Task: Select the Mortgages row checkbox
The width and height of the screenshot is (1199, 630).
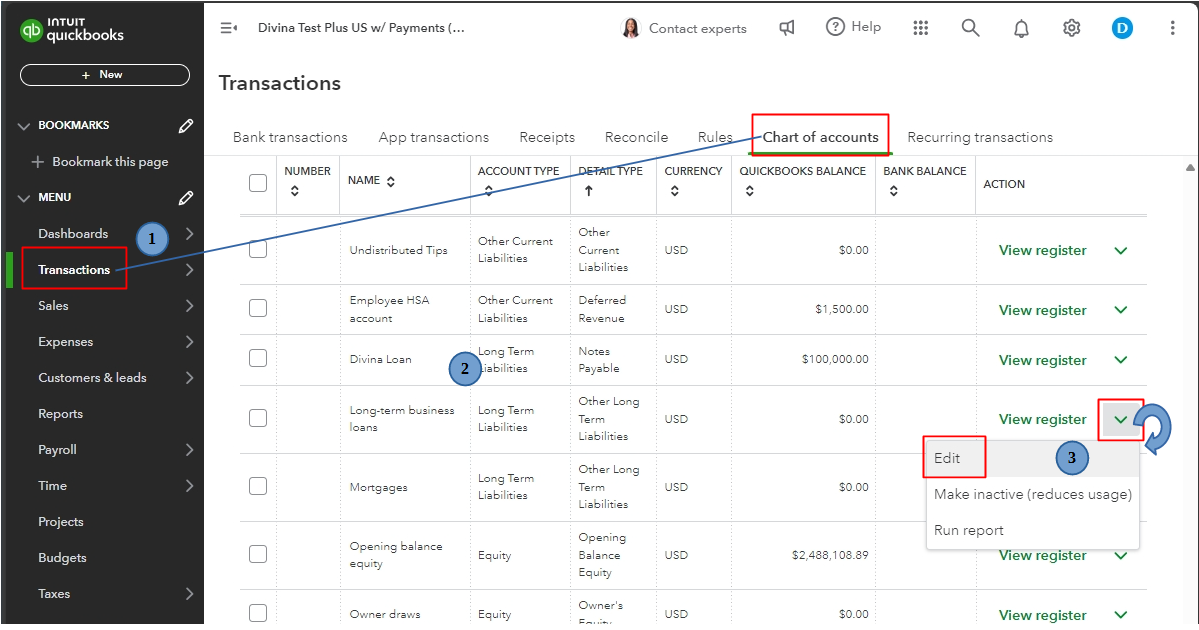Action: pos(258,486)
